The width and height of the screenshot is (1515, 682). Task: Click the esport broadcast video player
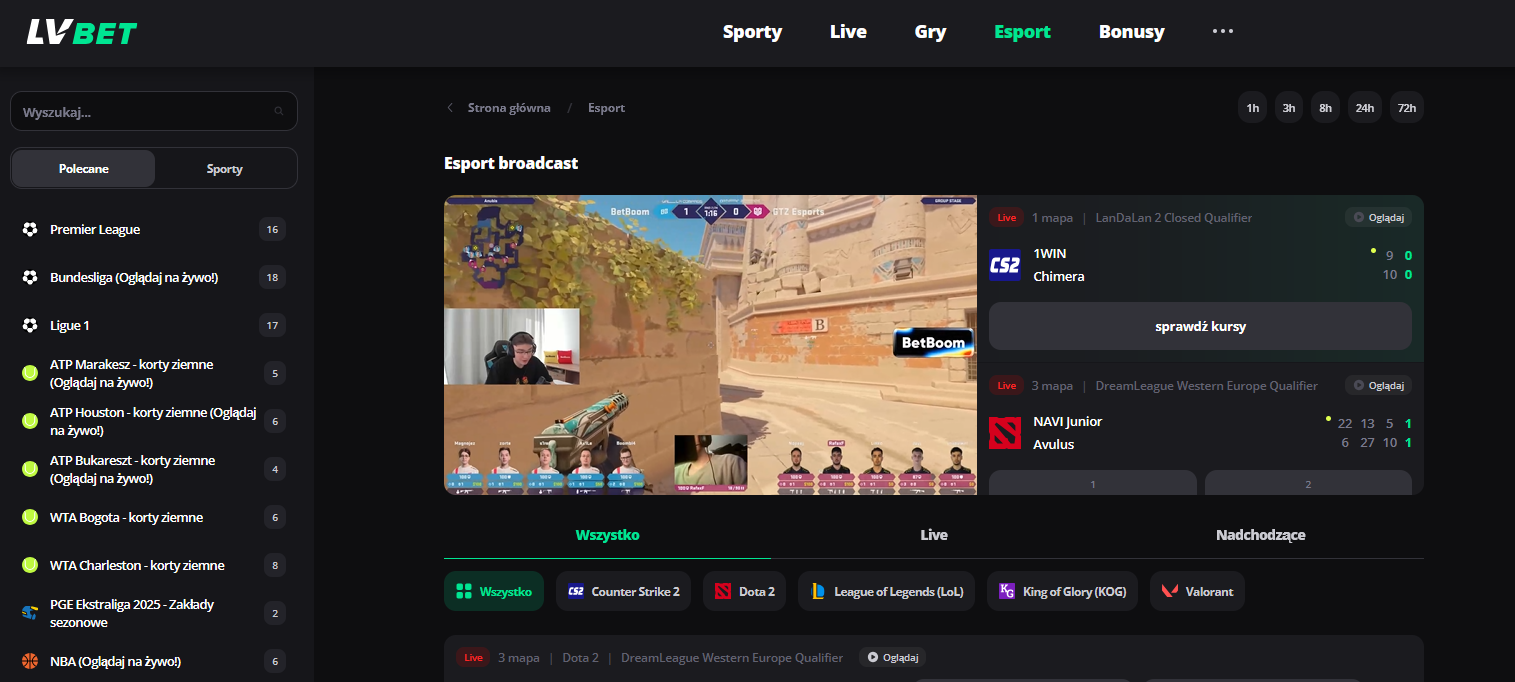pyautogui.click(x=710, y=345)
